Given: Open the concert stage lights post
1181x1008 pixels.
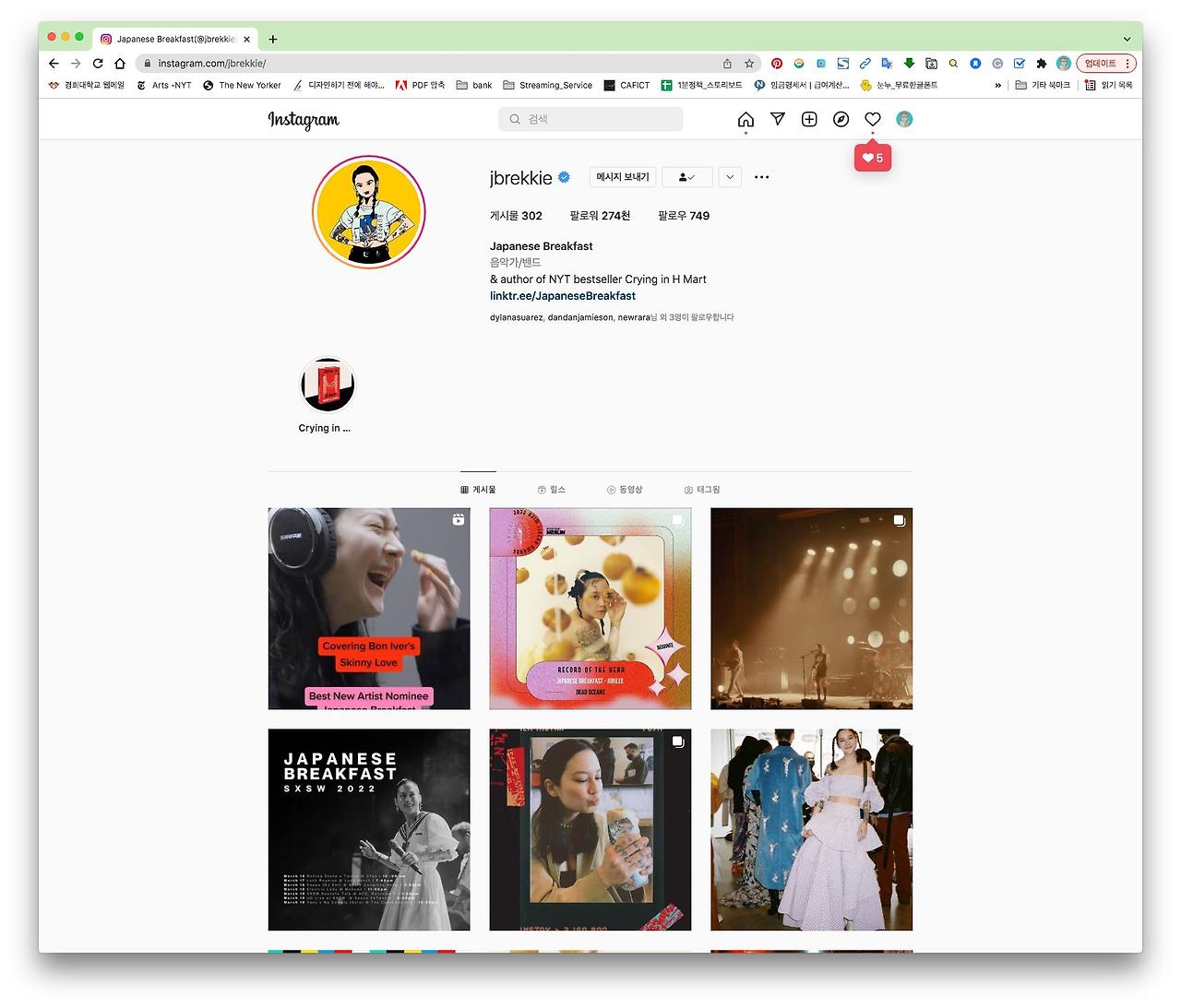Looking at the screenshot, I should pos(811,609).
